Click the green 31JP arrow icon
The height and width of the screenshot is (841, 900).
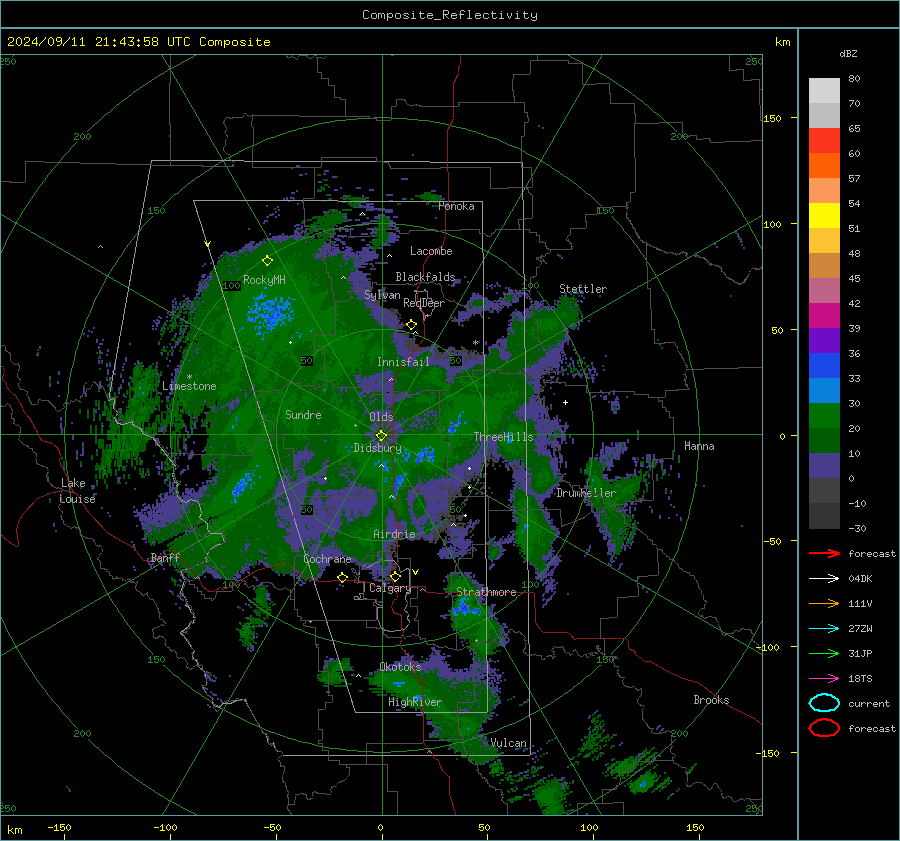[x=824, y=653]
